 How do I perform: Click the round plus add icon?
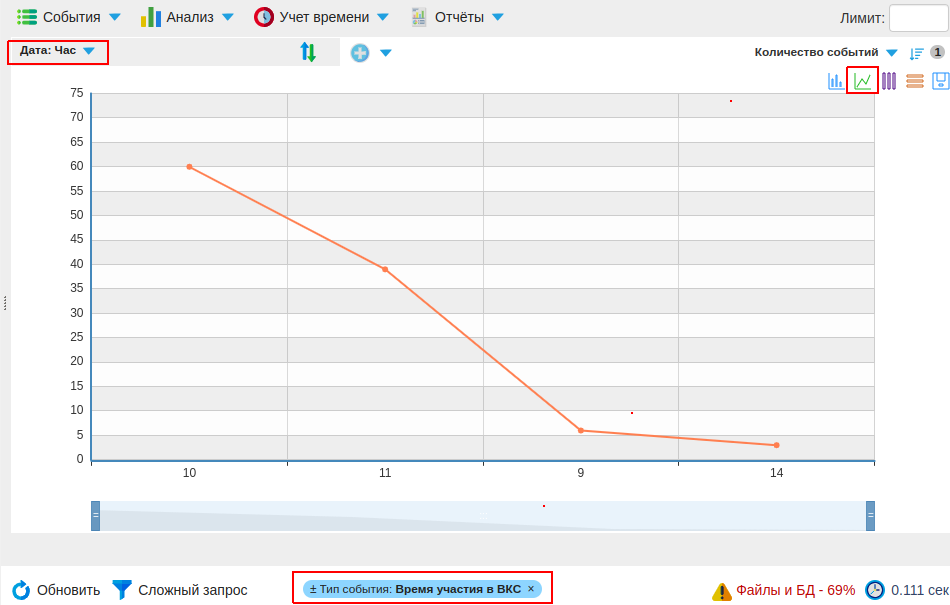click(360, 53)
